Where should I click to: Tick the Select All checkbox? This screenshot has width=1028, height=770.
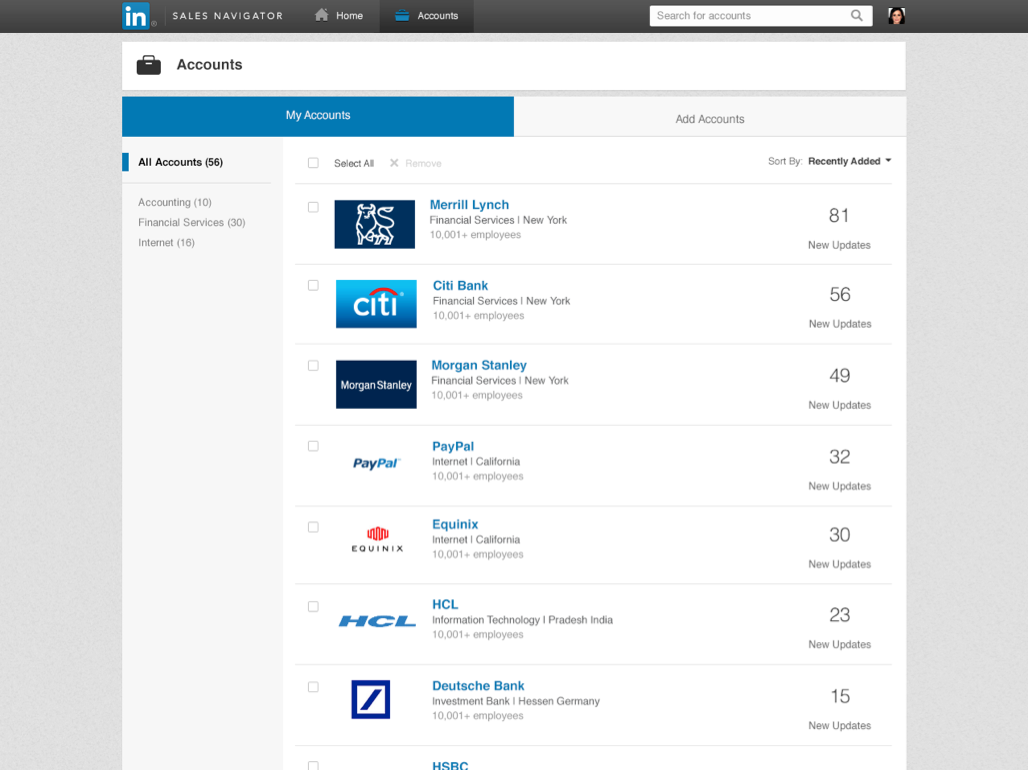pyautogui.click(x=313, y=163)
